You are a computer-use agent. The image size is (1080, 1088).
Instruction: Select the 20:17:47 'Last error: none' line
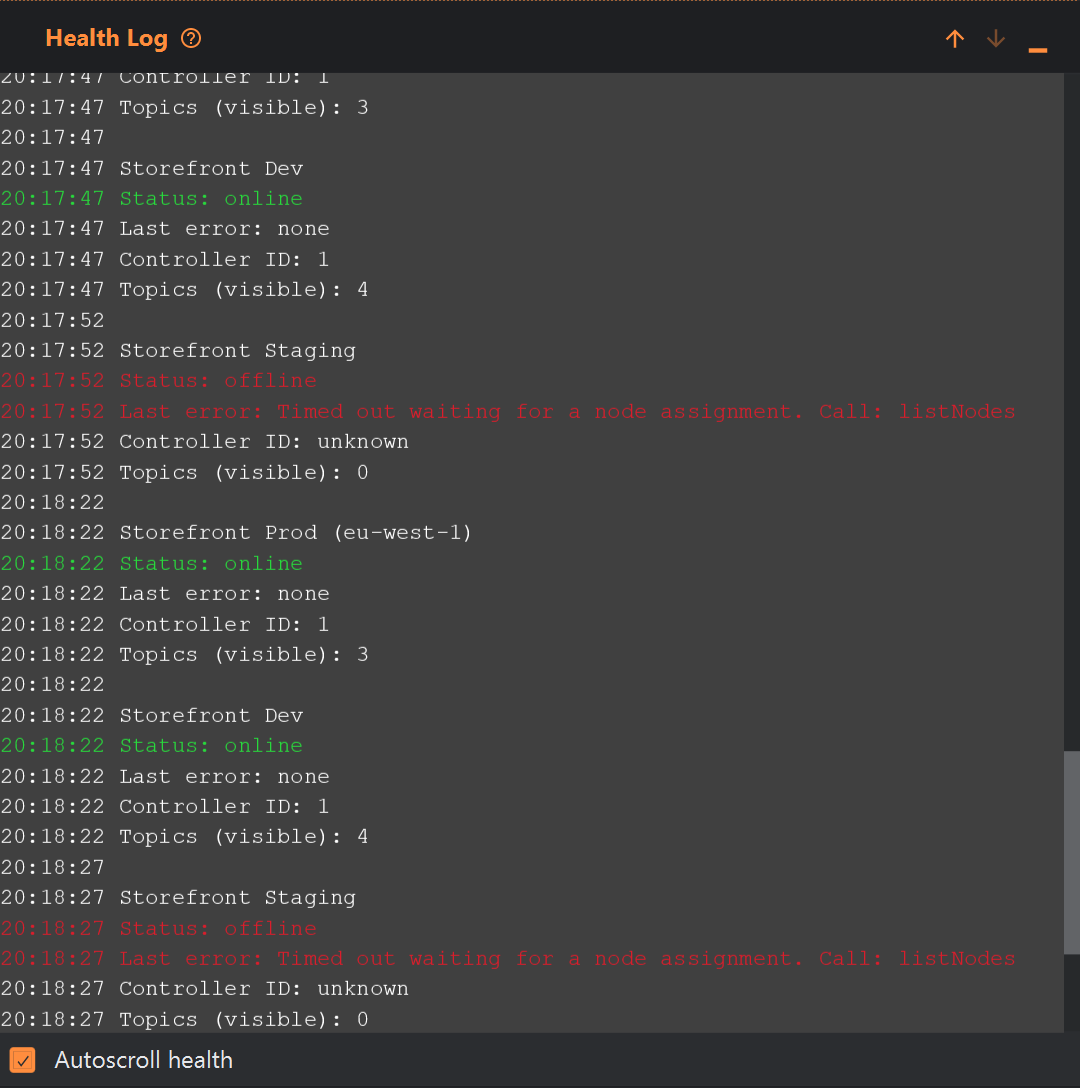coord(165,229)
